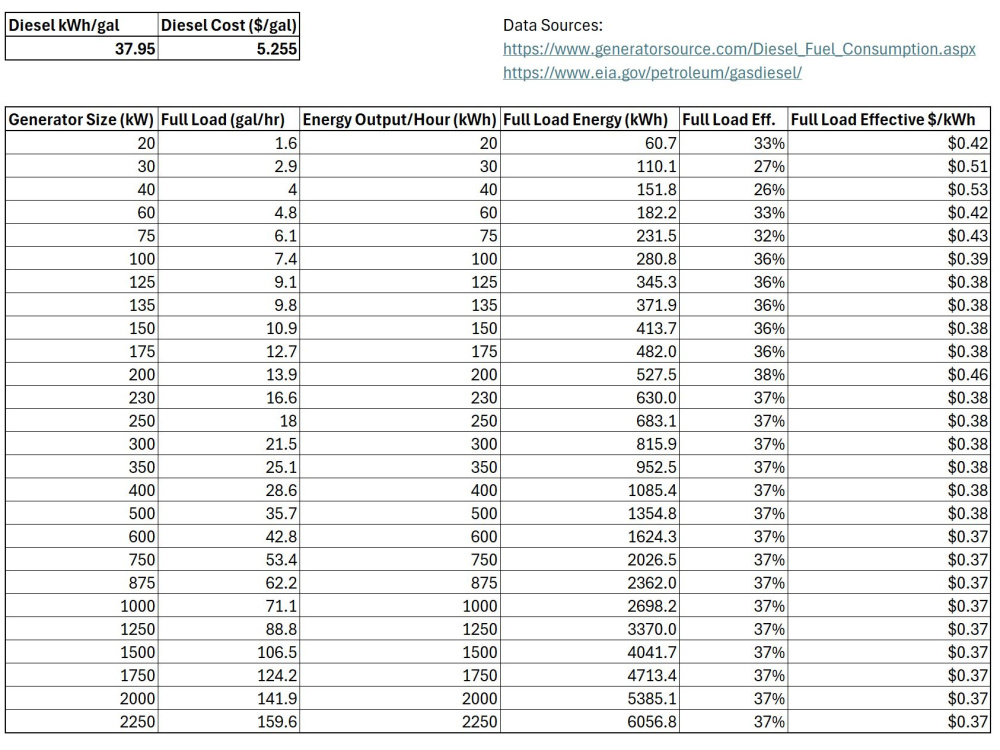Click the 9.1 gal/hr full load cell
This screenshot has height=750, width=1000.
coord(229,281)
